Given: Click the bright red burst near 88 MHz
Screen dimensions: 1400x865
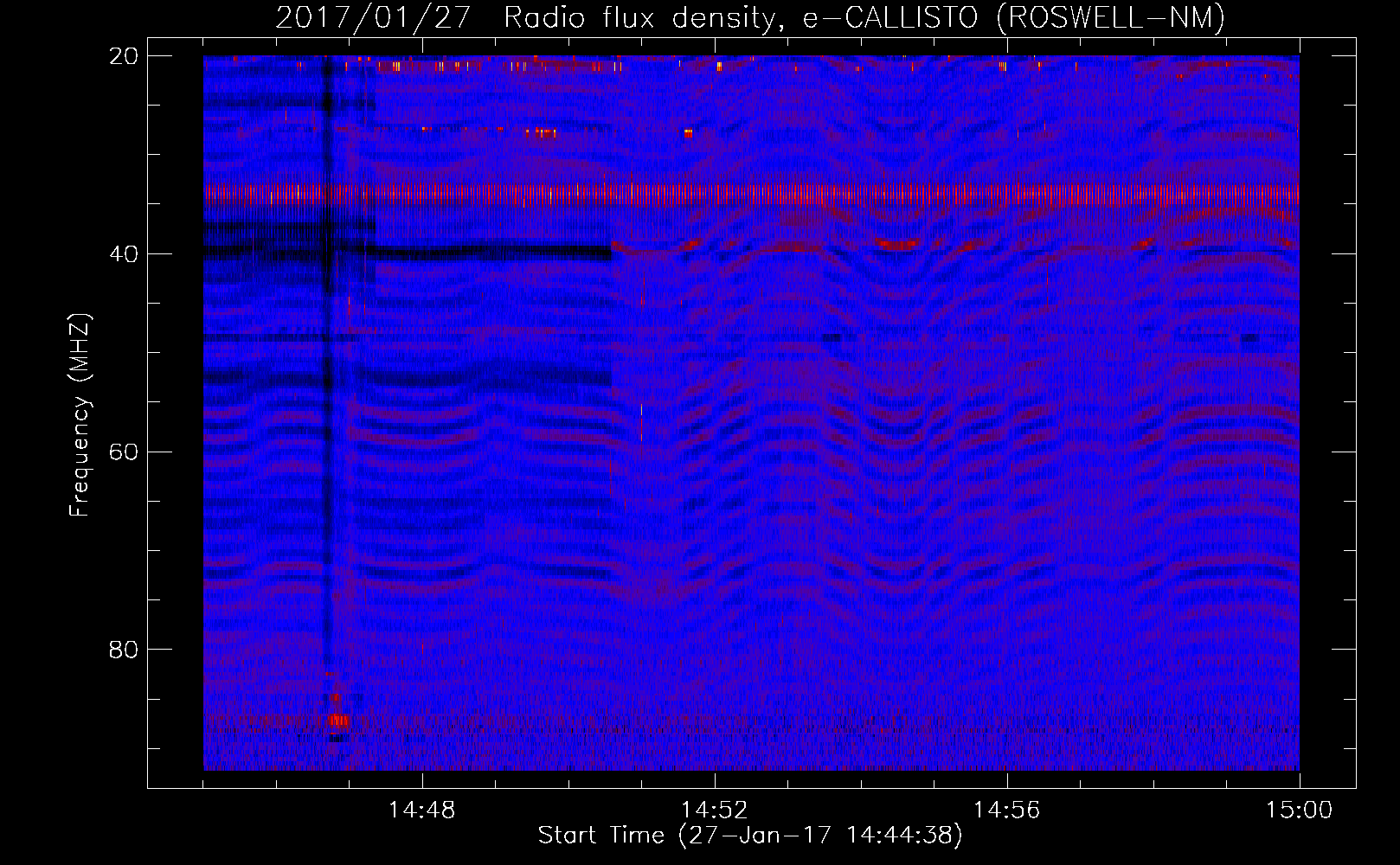Looking at the screenshot, I should pos(337,720).
